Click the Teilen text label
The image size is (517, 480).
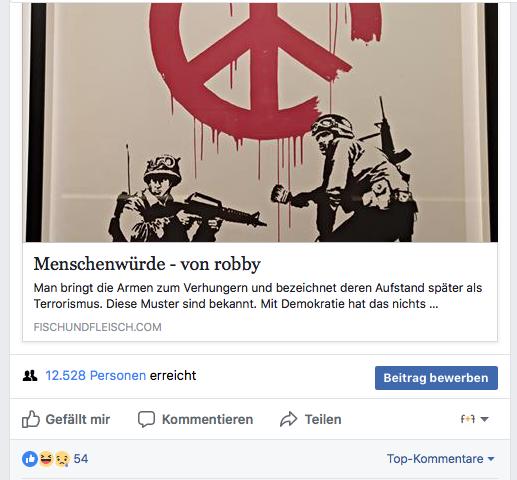click(x=323, y=419)
